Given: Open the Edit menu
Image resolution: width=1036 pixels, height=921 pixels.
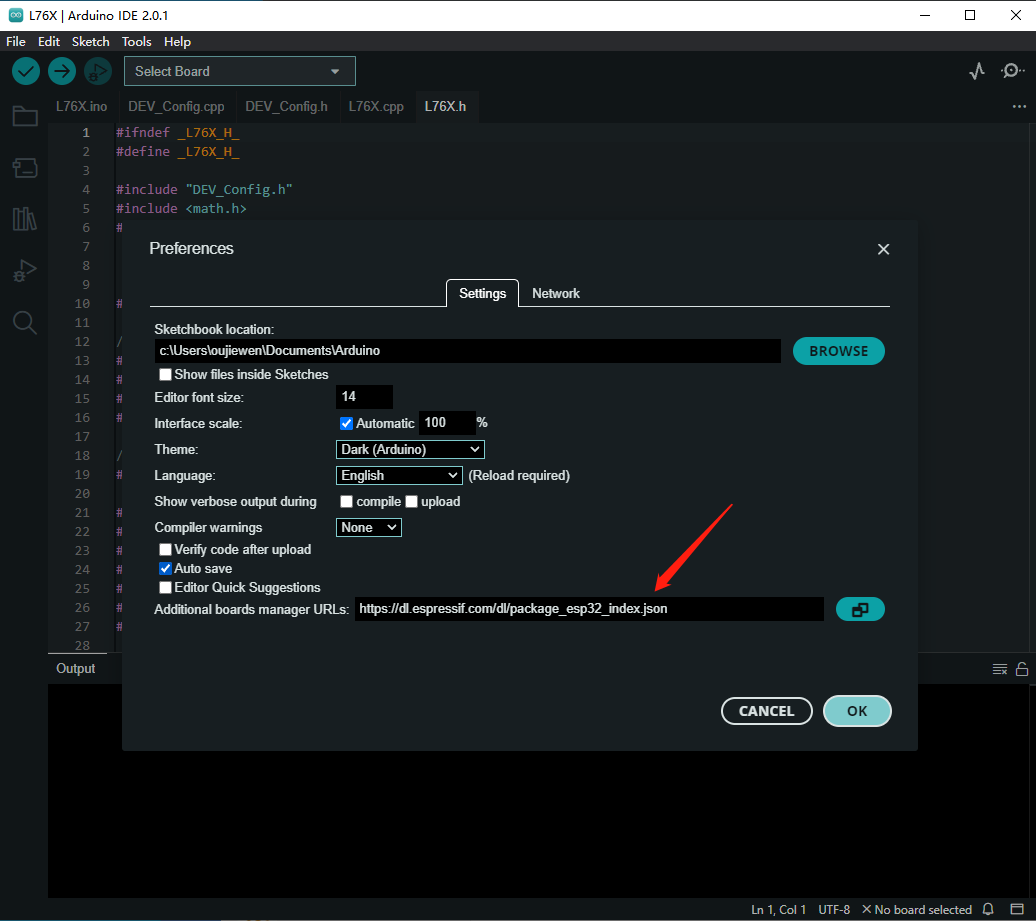Looking at the screenshot, I should click(49, 42).
